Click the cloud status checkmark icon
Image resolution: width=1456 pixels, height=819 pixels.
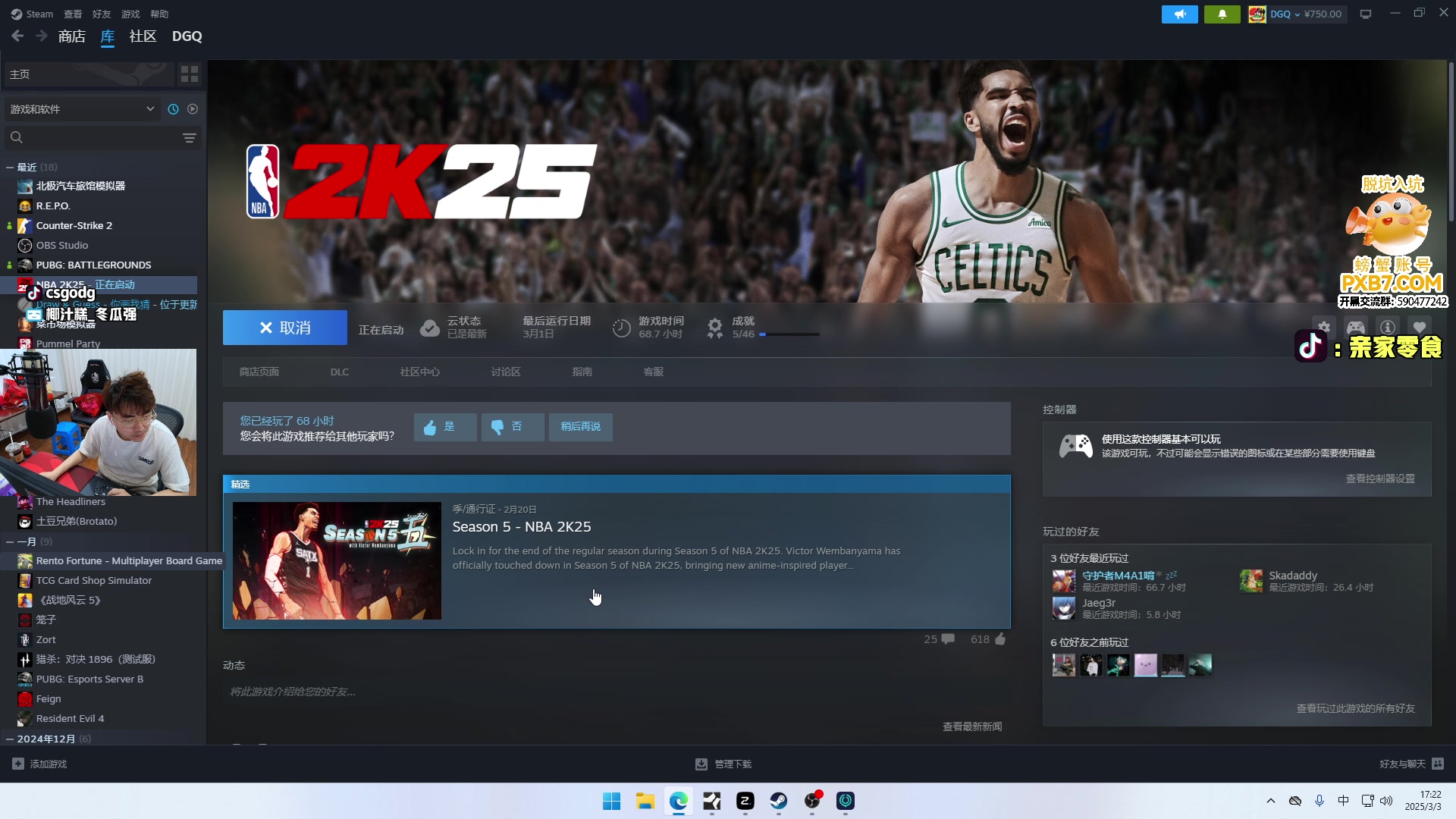[430, 328]
